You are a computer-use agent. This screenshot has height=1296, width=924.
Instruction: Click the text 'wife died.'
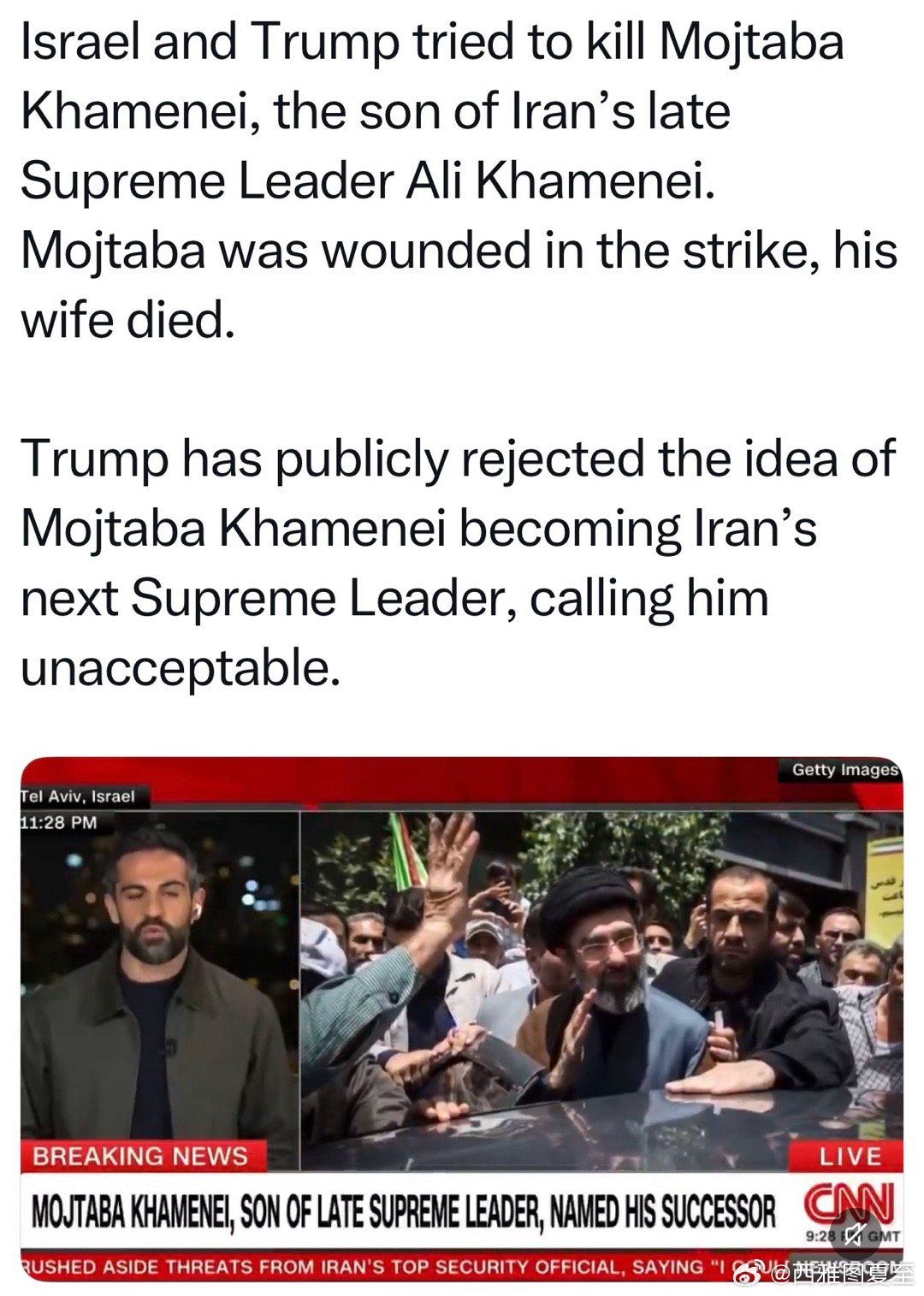pos(127,320)
